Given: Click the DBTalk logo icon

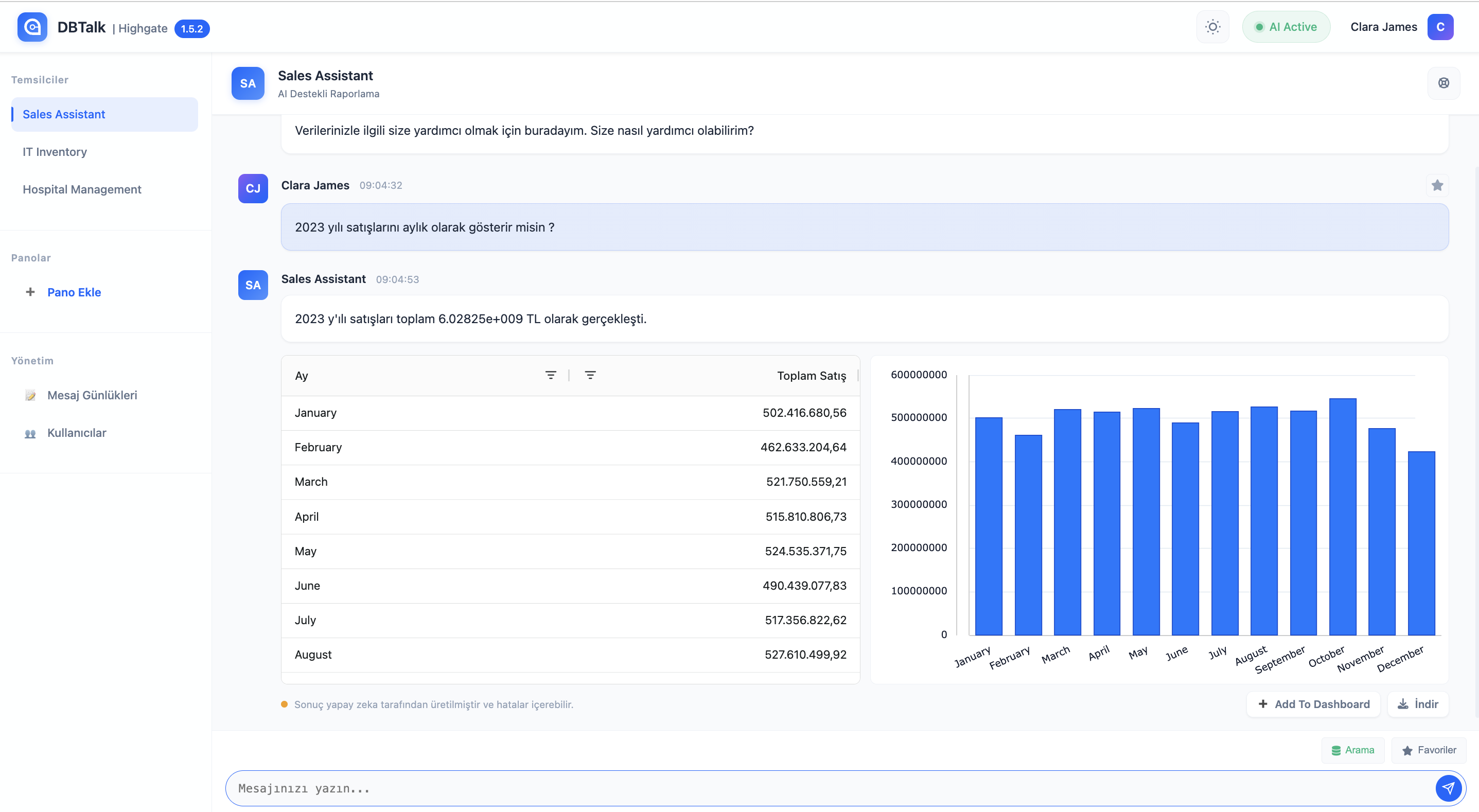Looking at the screenshot, I should coord(32,27).
